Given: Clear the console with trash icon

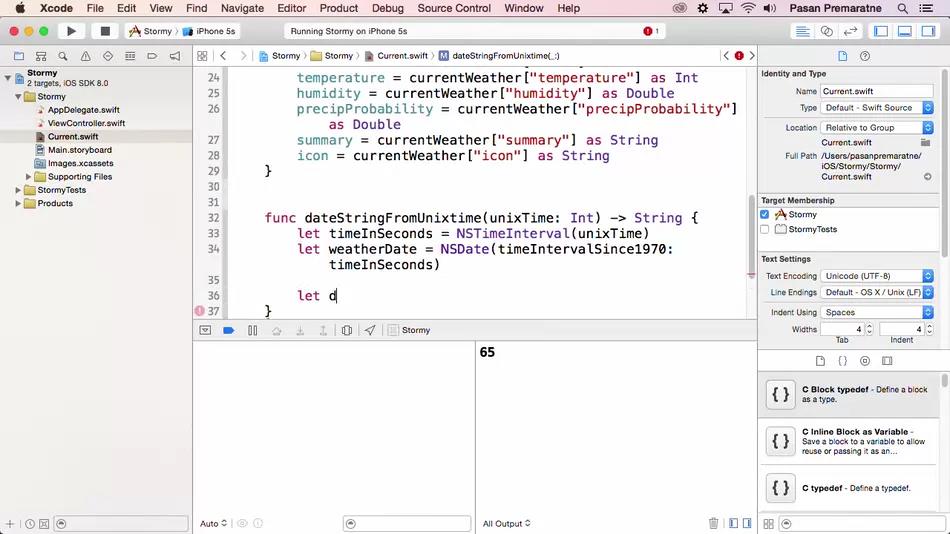Looking at the screenshot, I should click(713, 523).
